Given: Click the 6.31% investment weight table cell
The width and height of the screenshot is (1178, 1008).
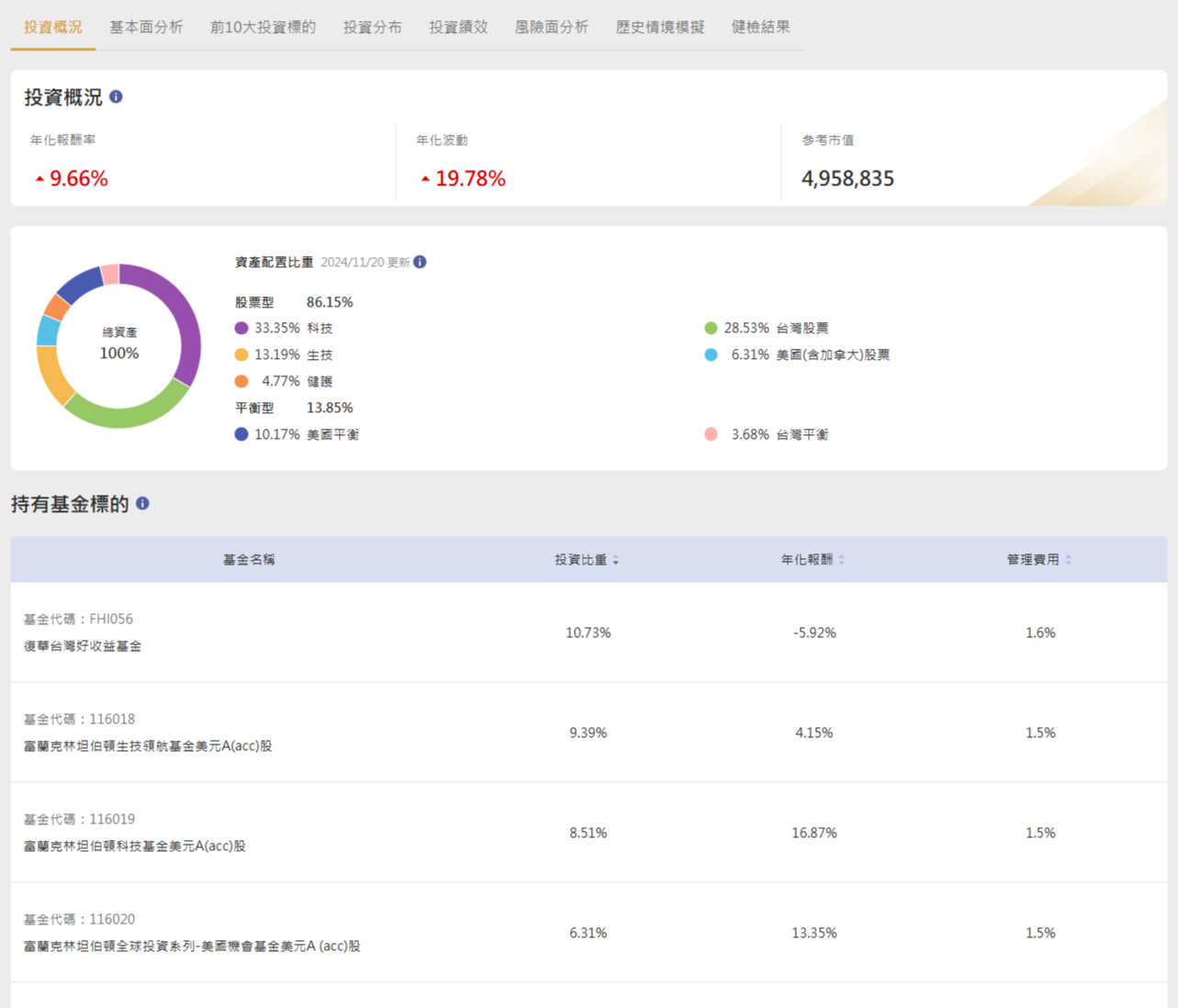Looking at the screenshot, I should 588,933.
